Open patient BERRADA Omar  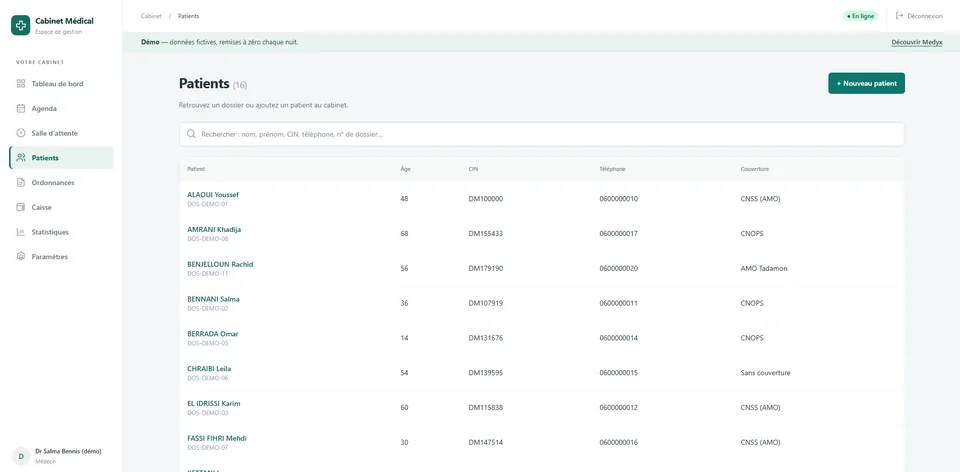[212, 334]
